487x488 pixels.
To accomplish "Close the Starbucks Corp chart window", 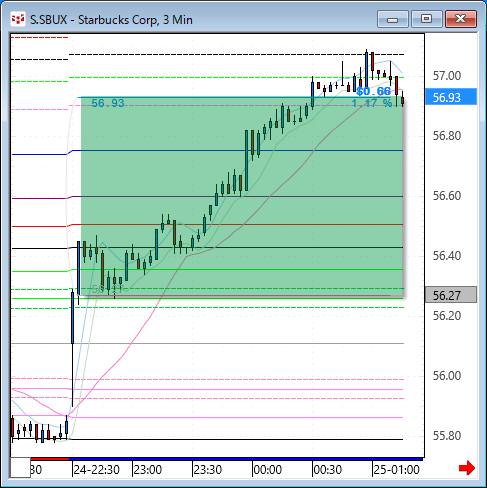I will [461, 19].
